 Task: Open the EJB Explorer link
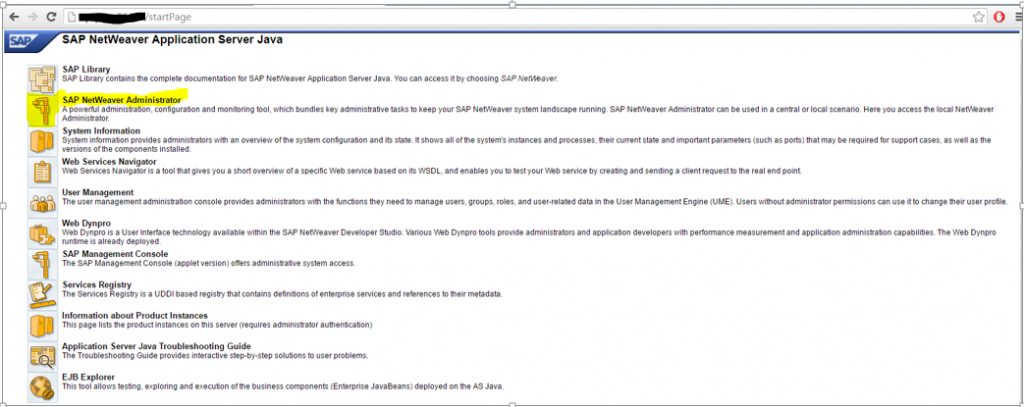(x=88, y=377)
